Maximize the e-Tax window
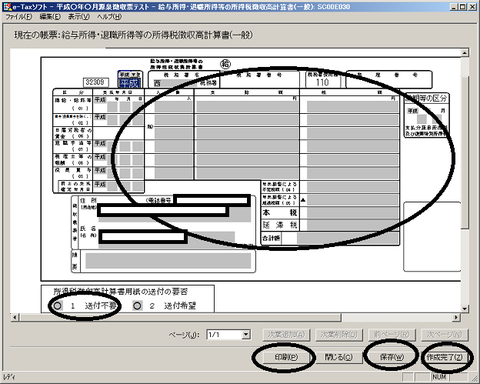 [463, 7]
